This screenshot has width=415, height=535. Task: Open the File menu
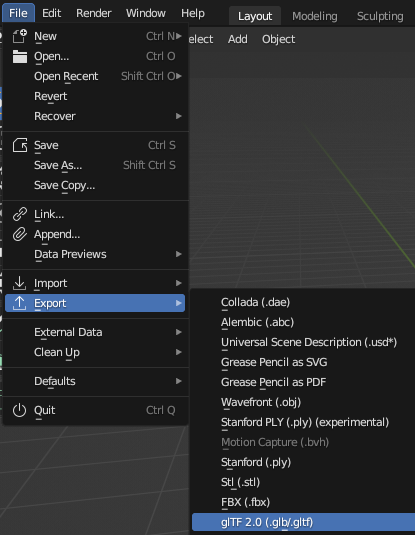18,13
